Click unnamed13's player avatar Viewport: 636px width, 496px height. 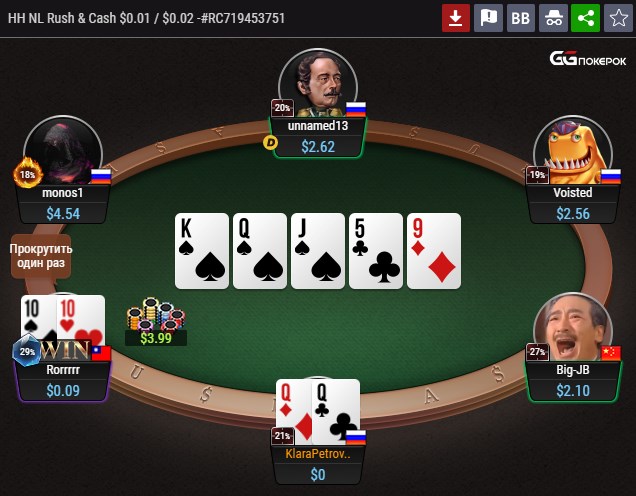click(318, 83)
